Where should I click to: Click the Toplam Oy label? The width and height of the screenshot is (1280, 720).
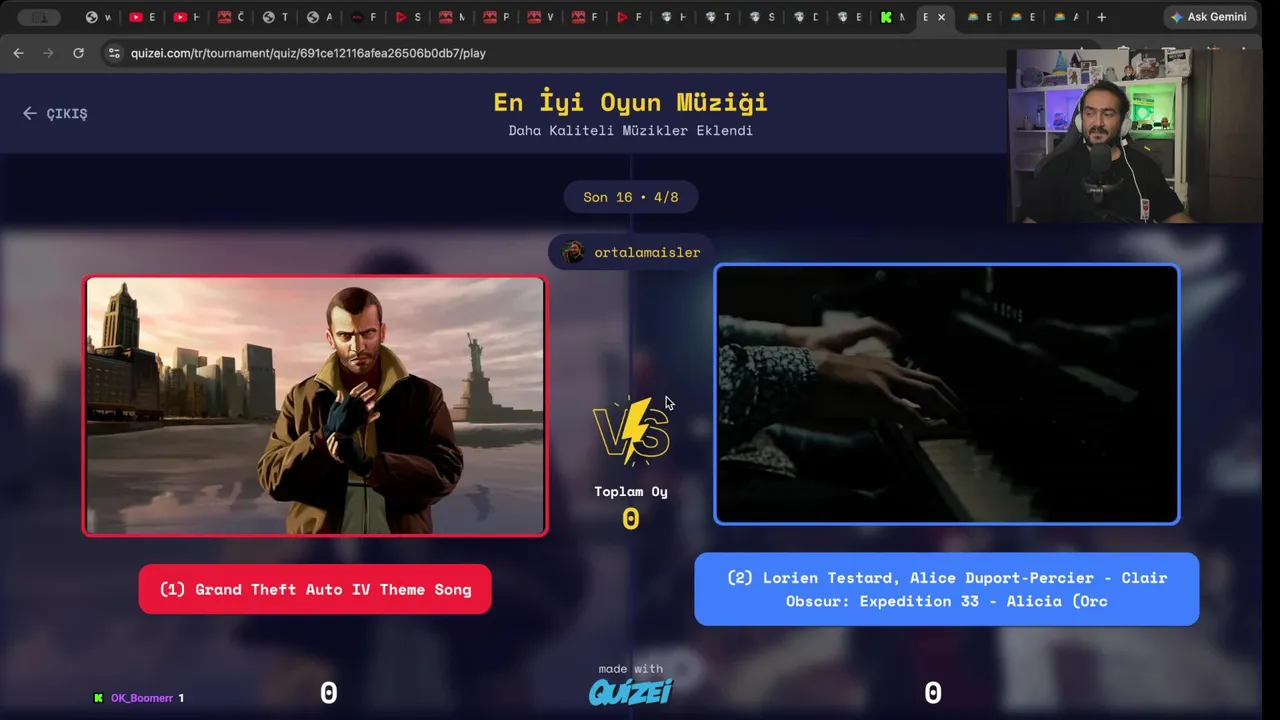631,491
